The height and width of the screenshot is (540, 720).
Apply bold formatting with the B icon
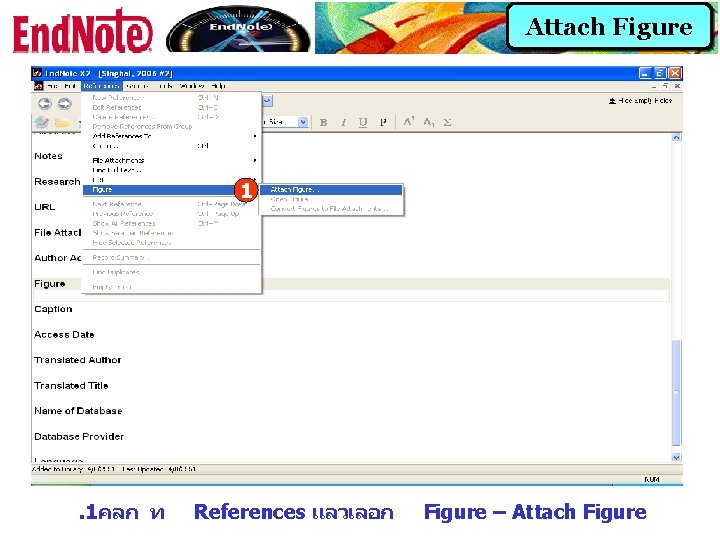(x=323, y=122)
